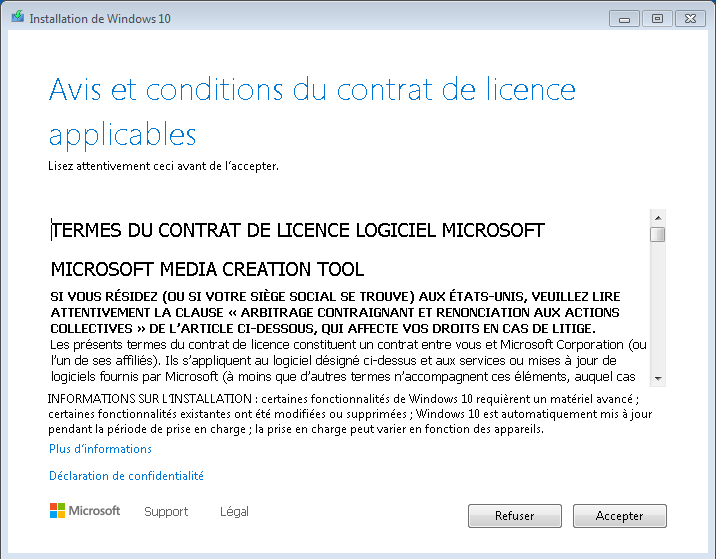Viewport: 716px width, 559px height.
Task: Click the Microsoft logo
Action: click(85, 511)
